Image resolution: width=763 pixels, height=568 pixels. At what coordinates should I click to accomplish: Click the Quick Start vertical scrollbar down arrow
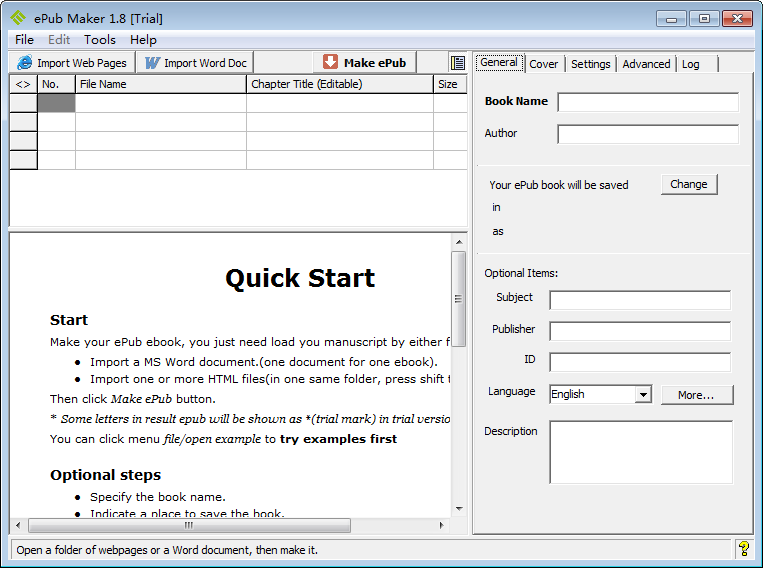coord(459,509)
